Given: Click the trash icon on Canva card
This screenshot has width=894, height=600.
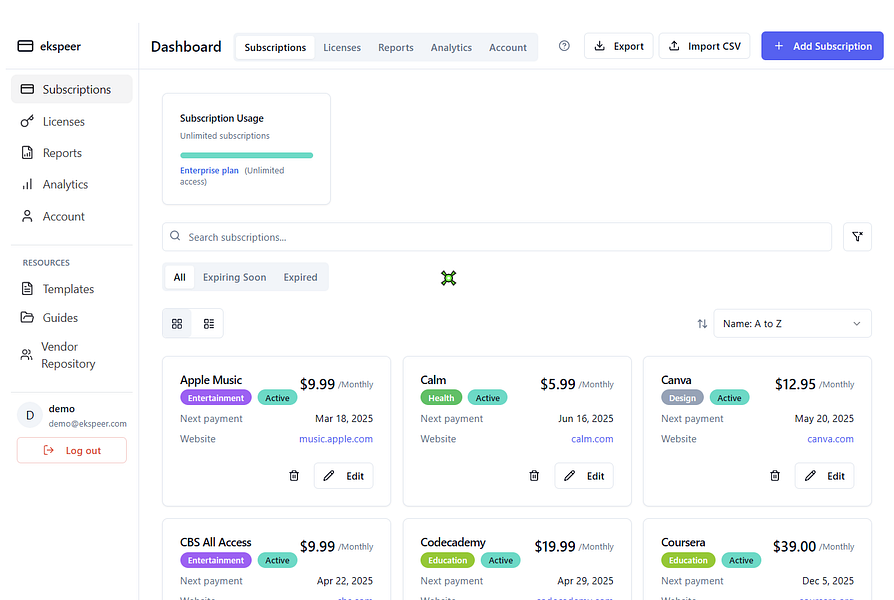Looking at the screenshot, I should coord(775,476).
